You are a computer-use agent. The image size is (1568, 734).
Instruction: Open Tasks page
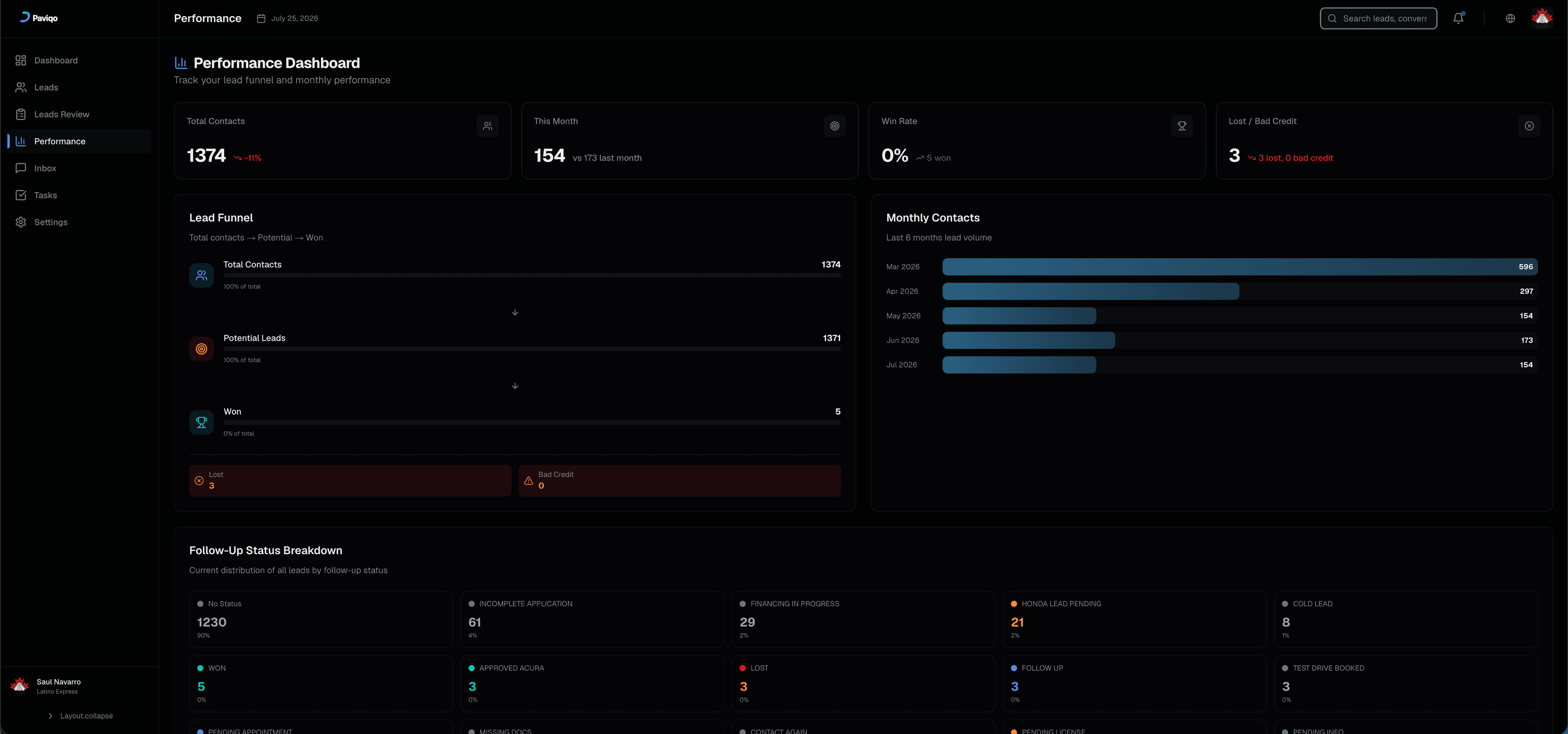coord(79,195)
